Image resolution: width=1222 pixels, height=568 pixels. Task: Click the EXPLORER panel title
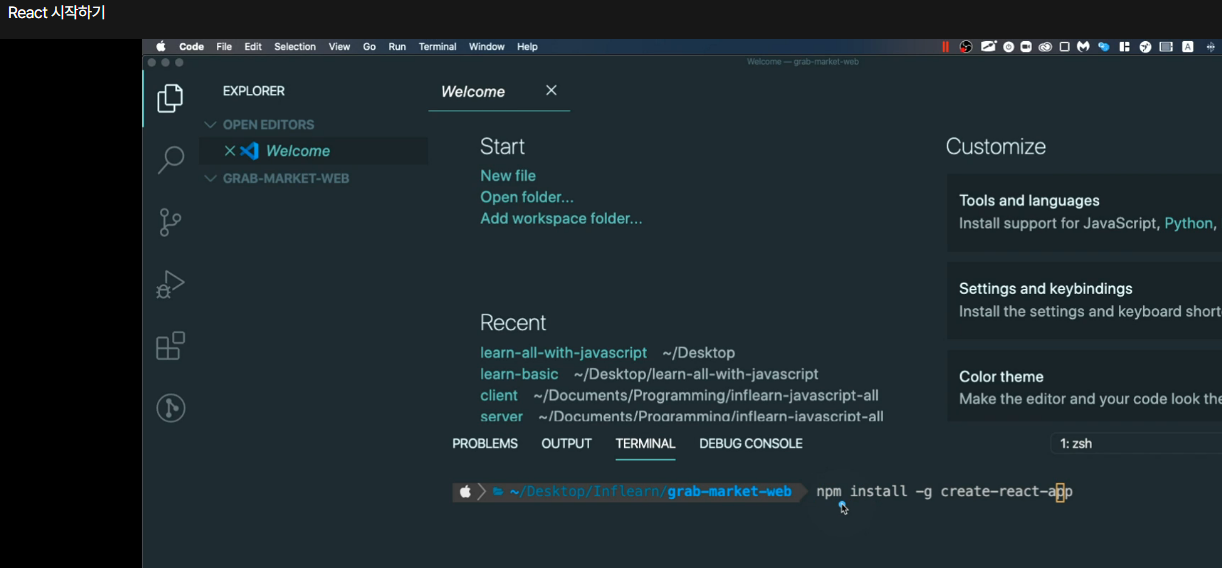253,91
